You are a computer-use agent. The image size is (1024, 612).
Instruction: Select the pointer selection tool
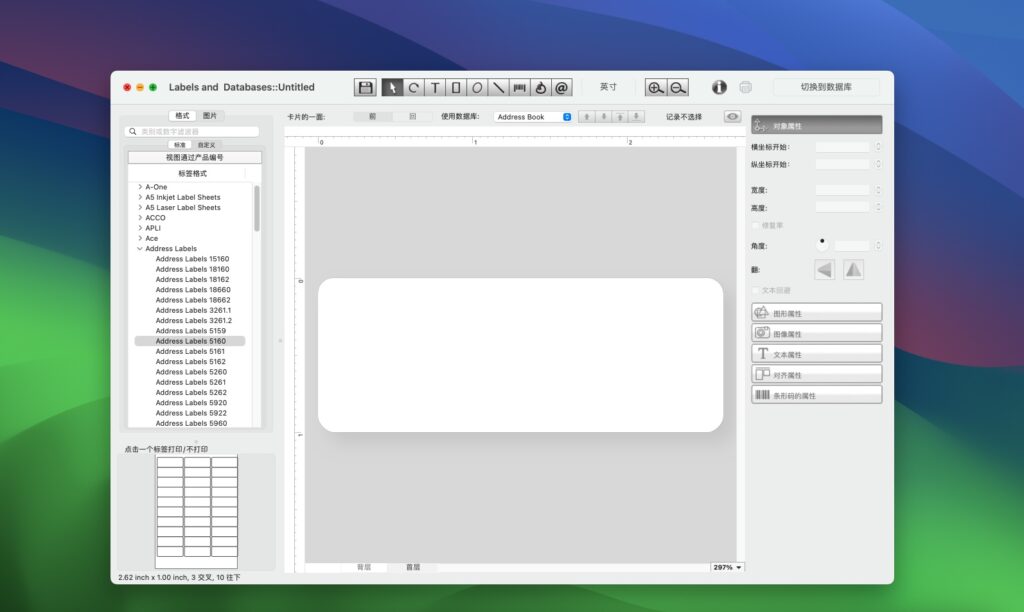[x=394, y=88]
